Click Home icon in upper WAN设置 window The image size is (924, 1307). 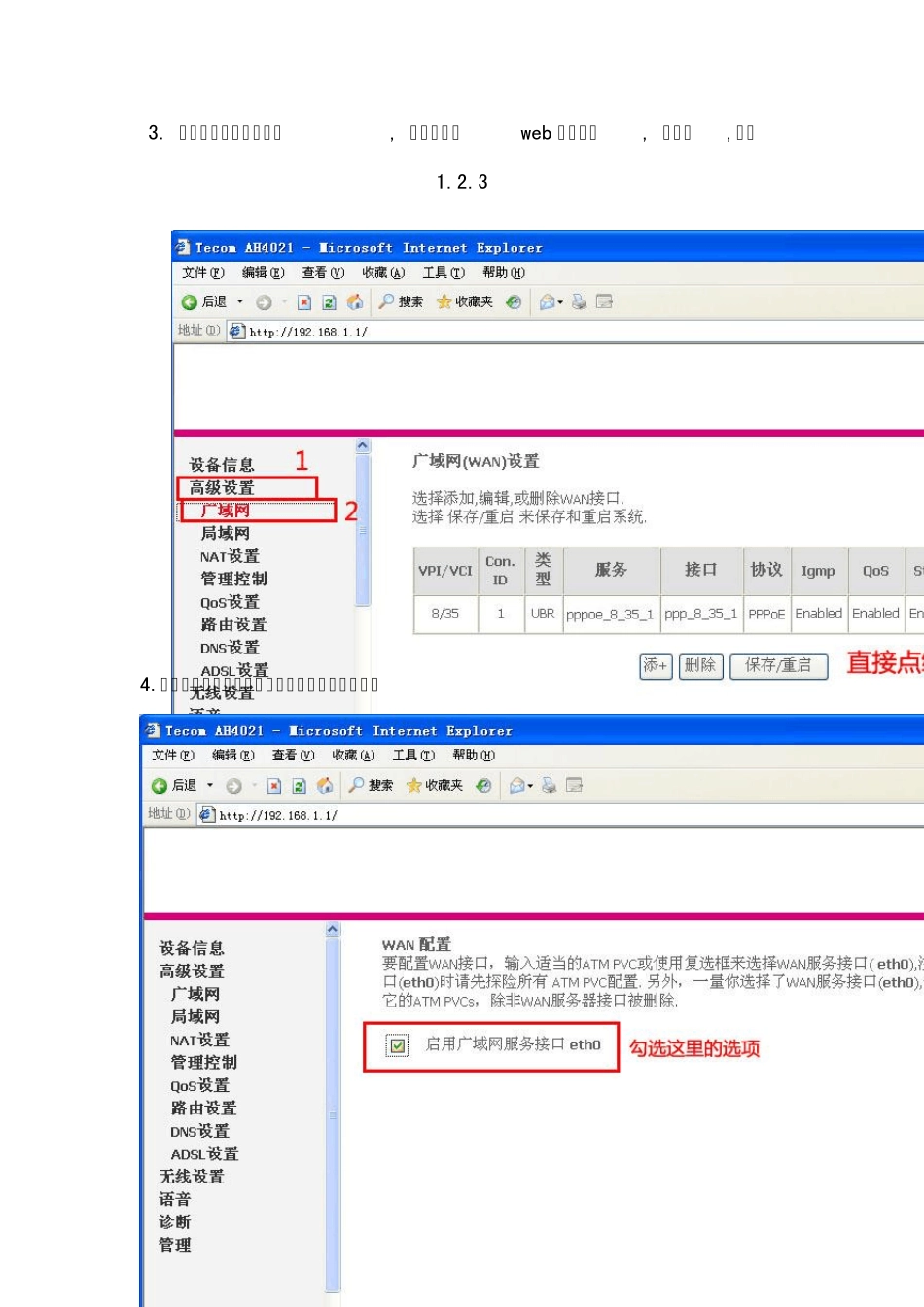click(x=355, y=302)
